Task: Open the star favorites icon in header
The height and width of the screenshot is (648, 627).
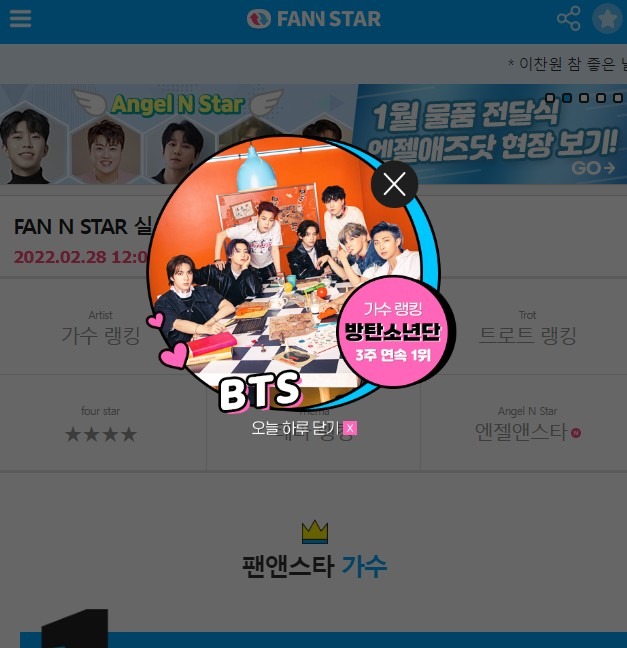Action: [x=607, y=19]
